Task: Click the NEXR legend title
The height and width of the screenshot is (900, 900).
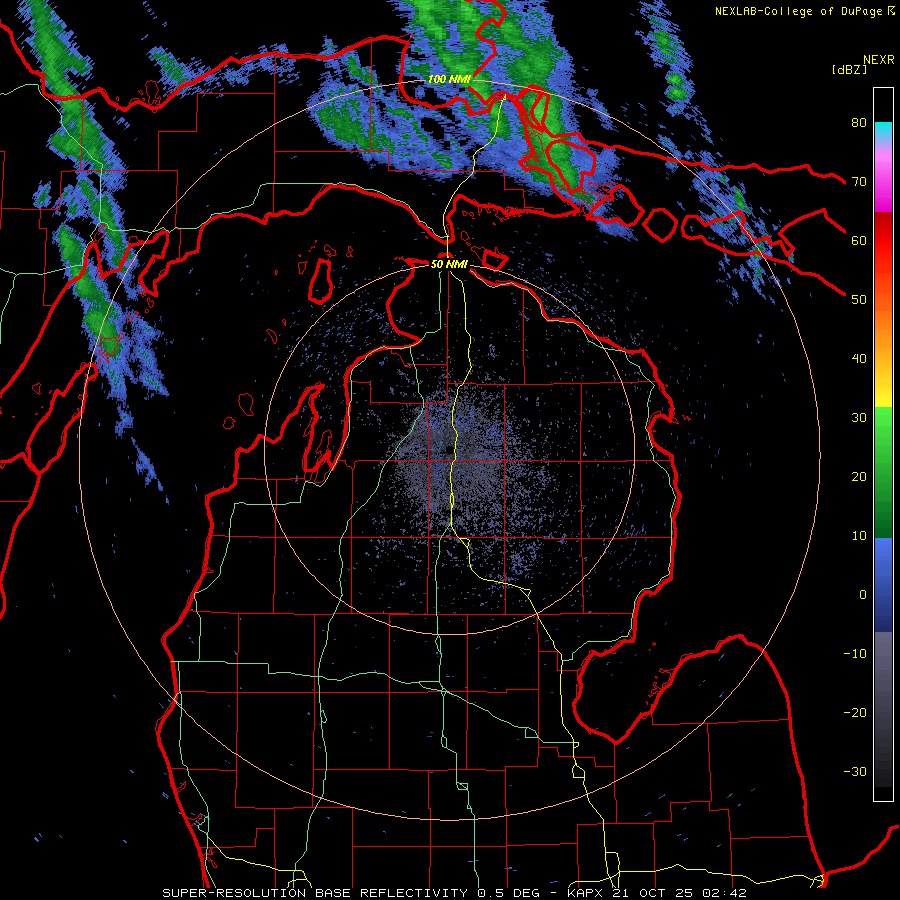Action: click(878, 60)
